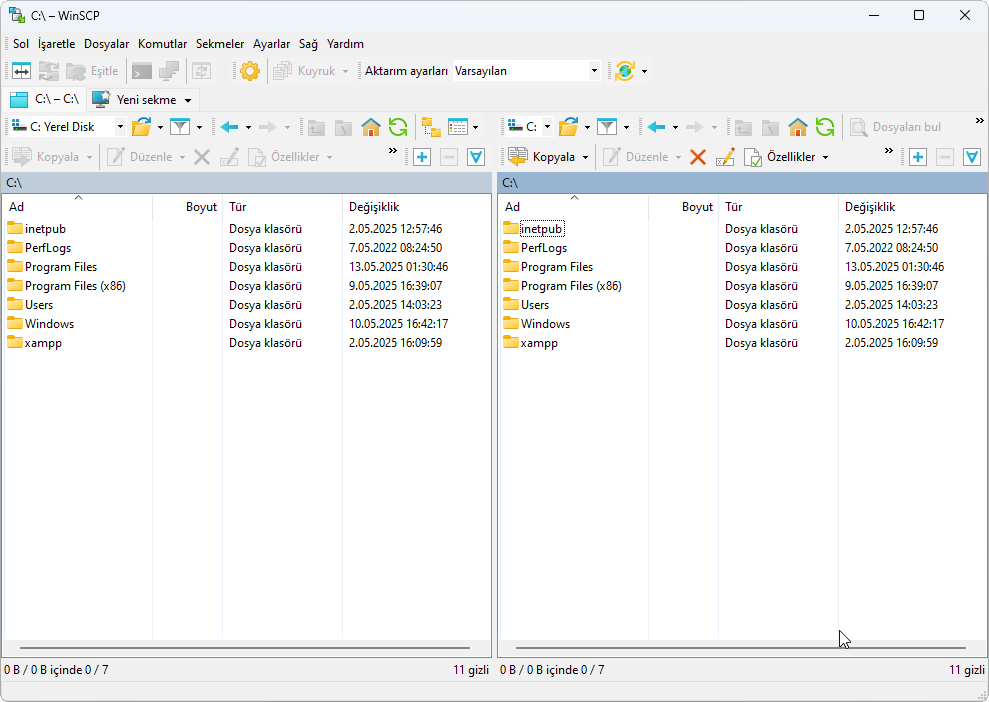The height and width of the screenshot is (702, 989).
Task: Click the right panel Kopyala button
Action: pos(542,157)
